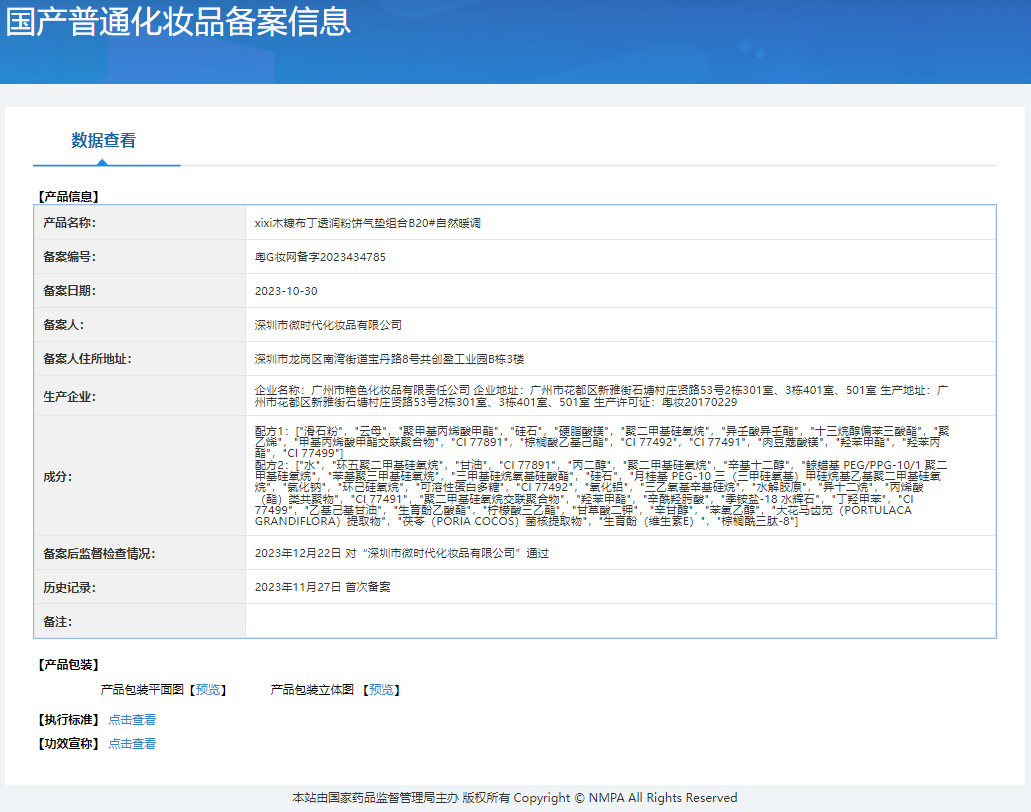Click the 备案后监督检查情况 label cell

point(139,553)
